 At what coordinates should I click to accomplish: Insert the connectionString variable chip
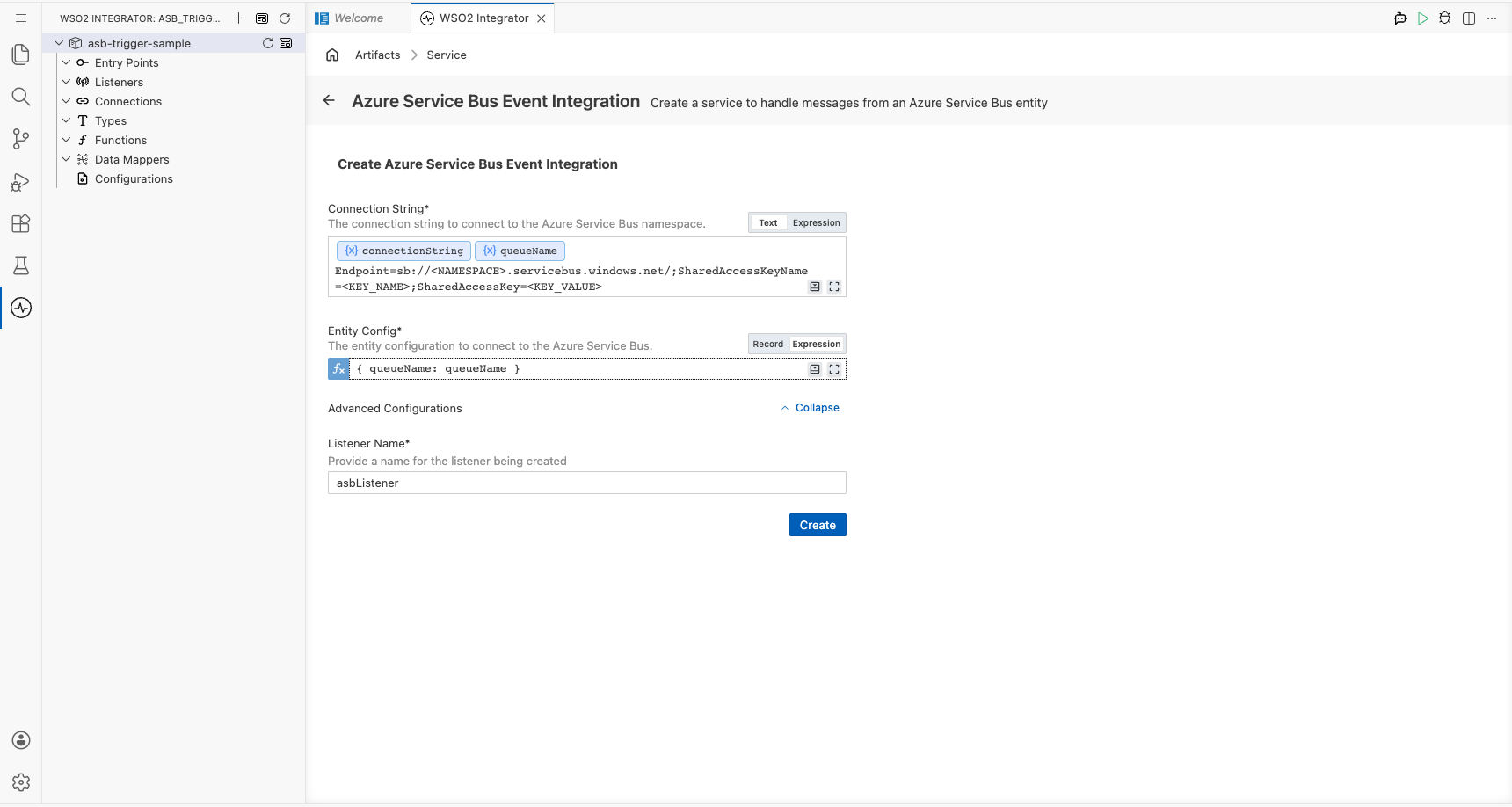(403, 251)
